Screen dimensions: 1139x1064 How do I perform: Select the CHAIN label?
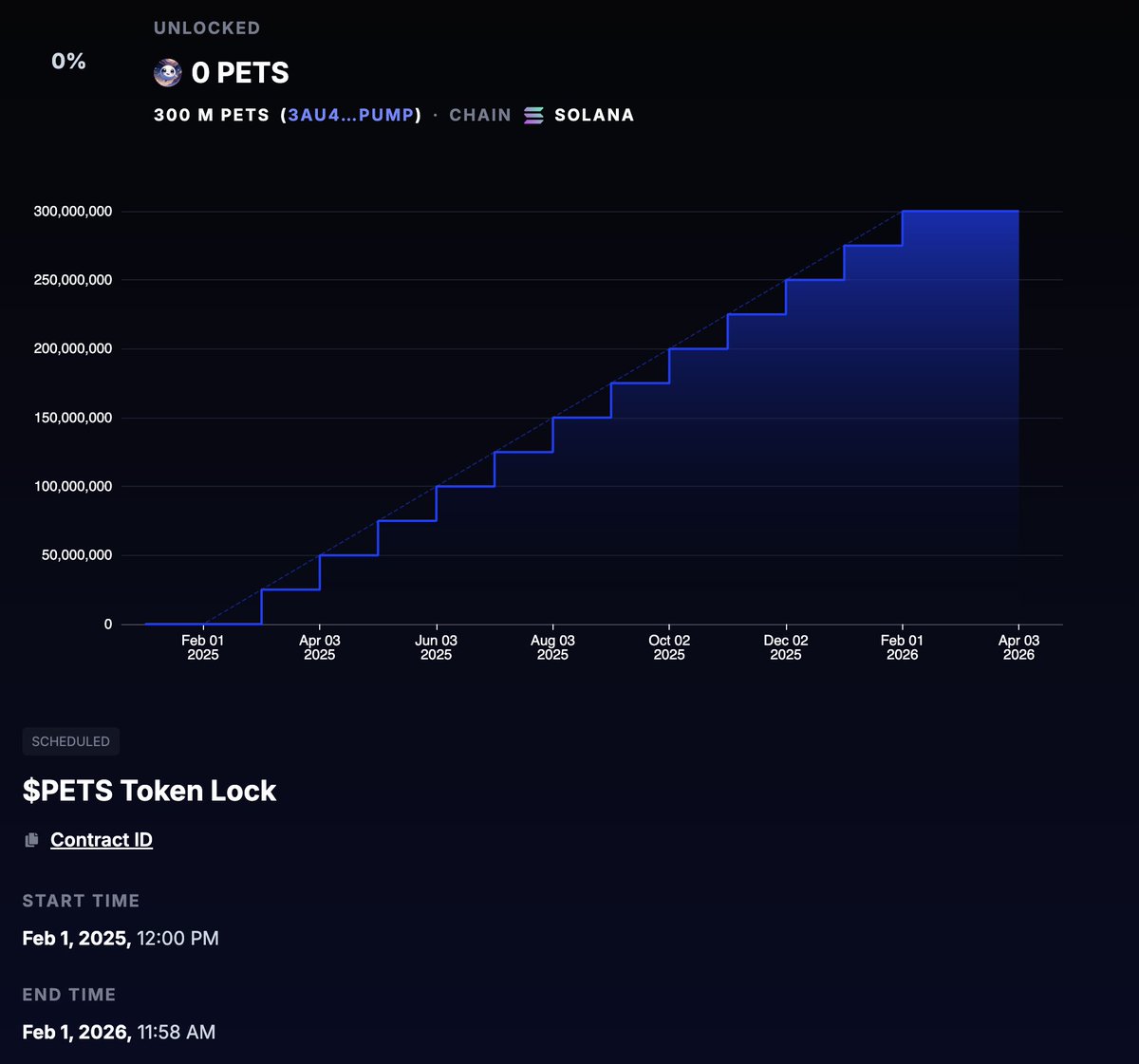[x=480, y=115]
